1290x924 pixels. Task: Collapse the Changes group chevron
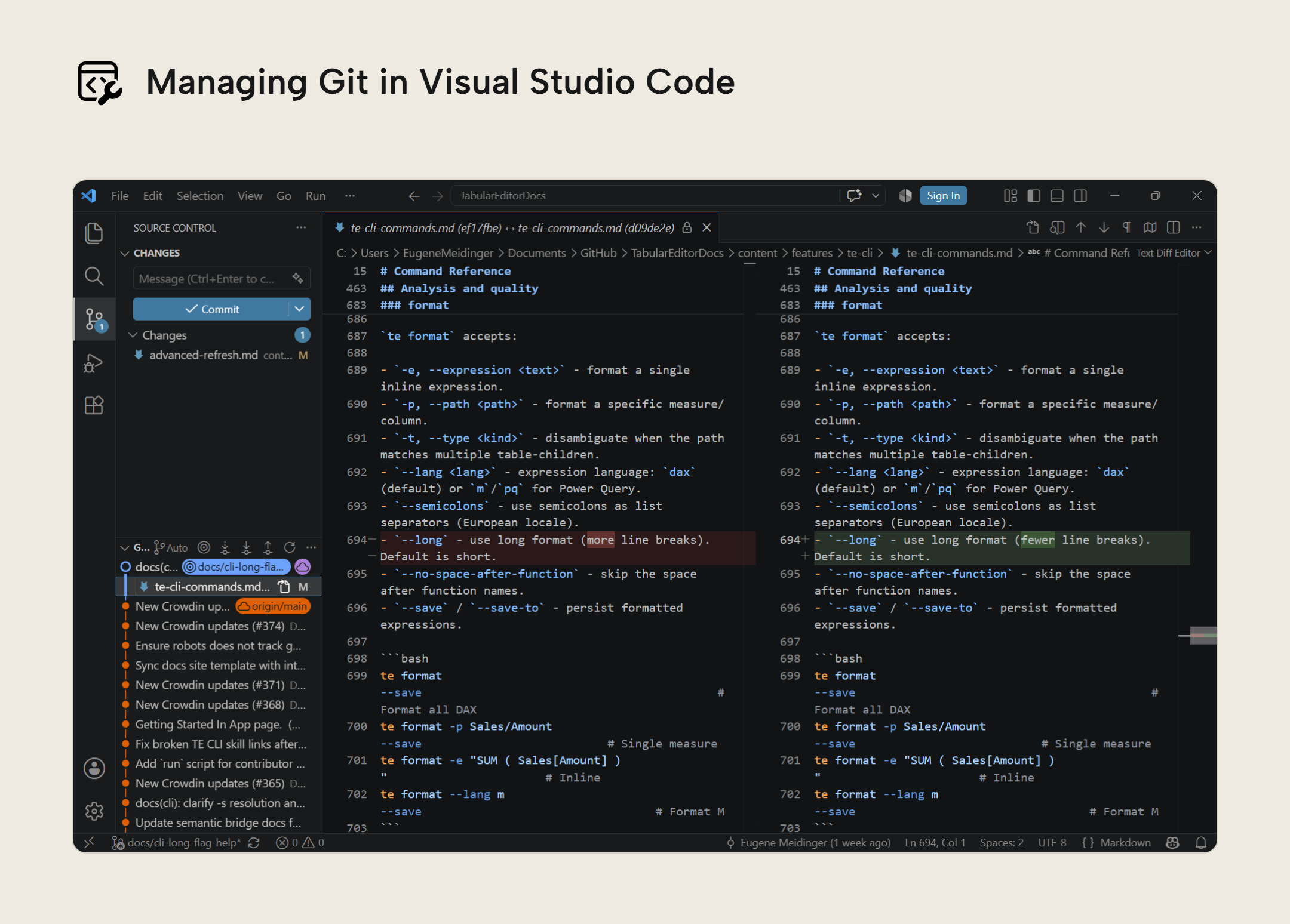point(133,335)
